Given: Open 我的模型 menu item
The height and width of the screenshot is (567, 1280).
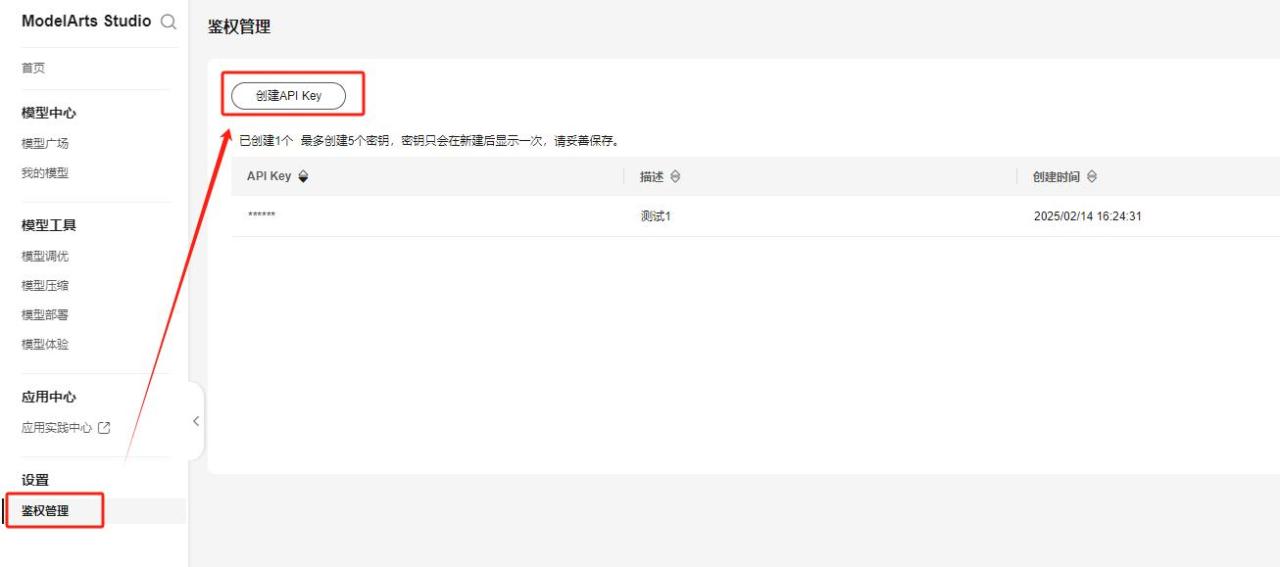Looking at the screenshot, I should [x=45, y=173].
